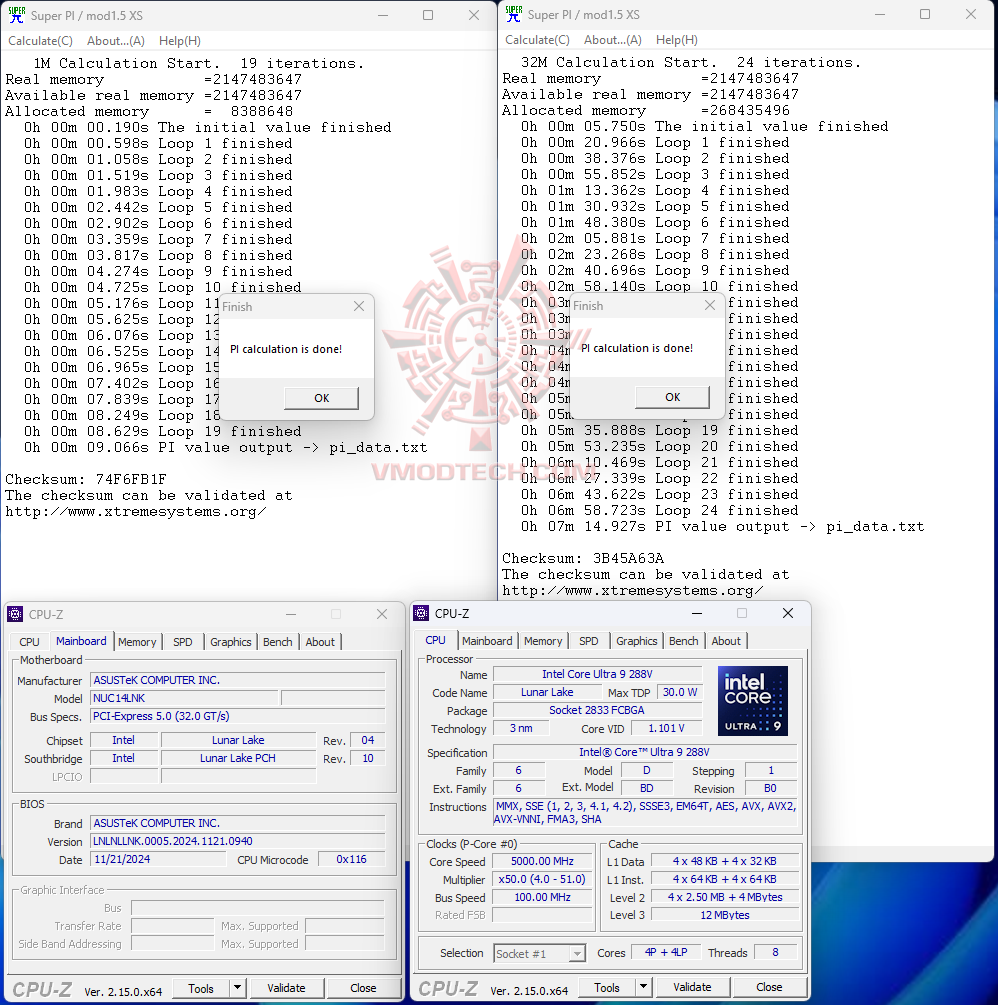Image resolution: width=998 pixels, height=1005 pixels.
Task: Click the Level 3 12 MBytes cache value
Action: tap(725, 915)
